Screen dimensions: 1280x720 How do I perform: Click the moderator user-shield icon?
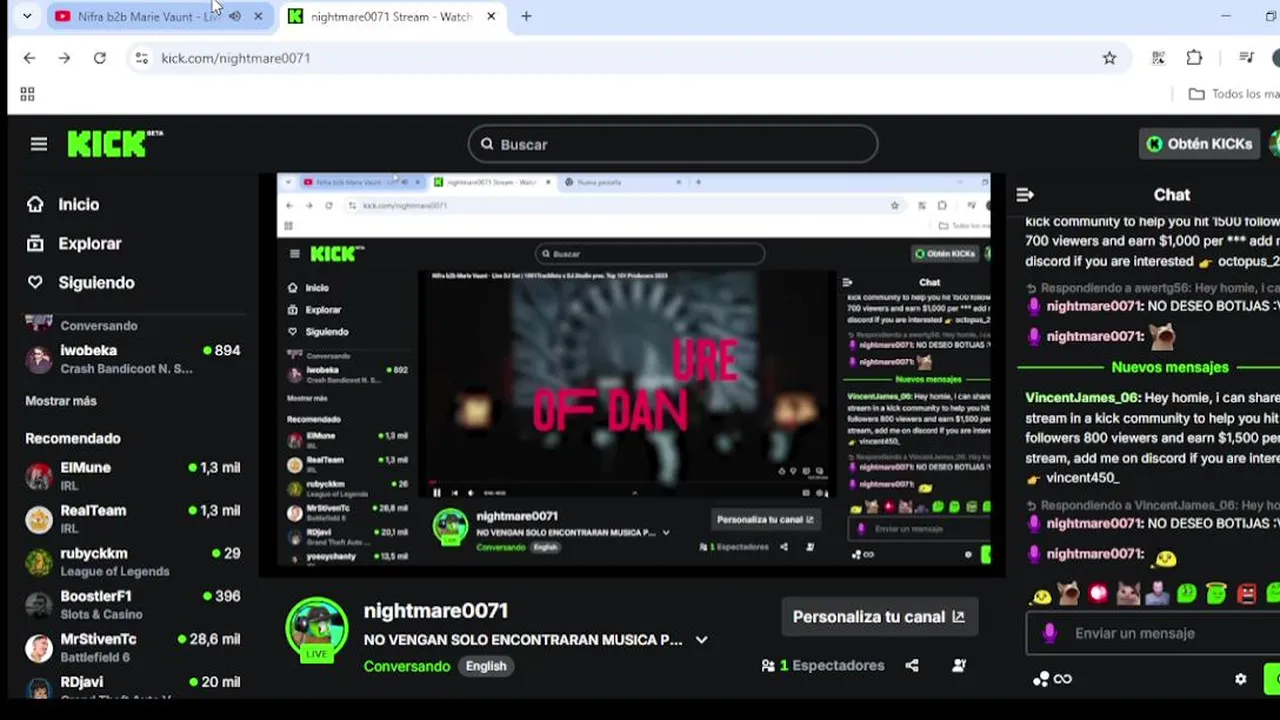tap(959, 665)
